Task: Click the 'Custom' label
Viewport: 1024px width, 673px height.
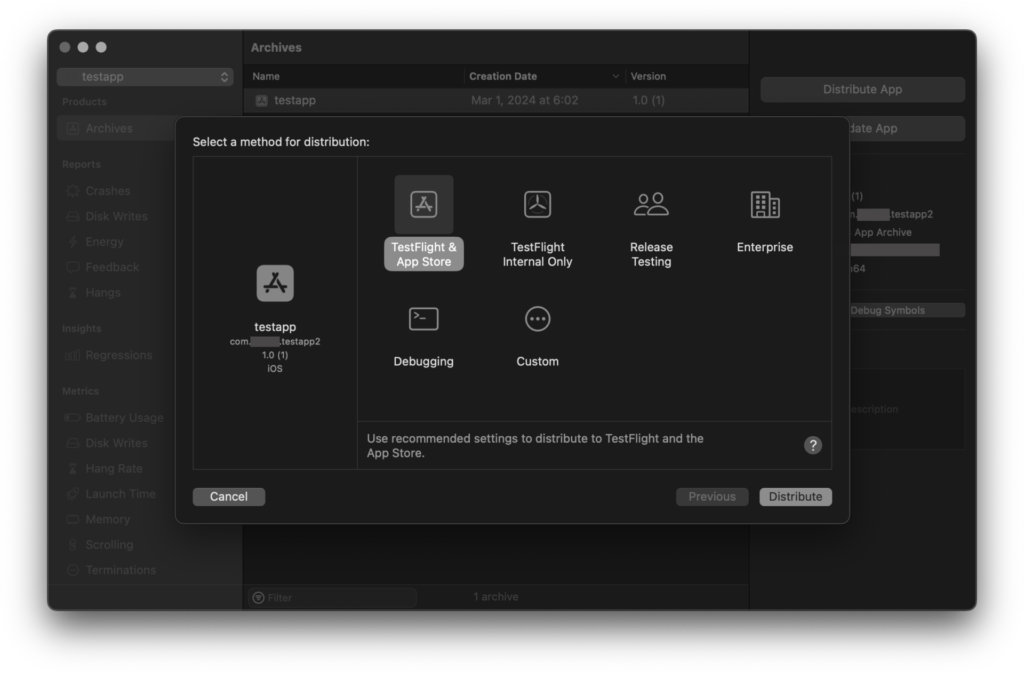Action: (x=537, y=362)
